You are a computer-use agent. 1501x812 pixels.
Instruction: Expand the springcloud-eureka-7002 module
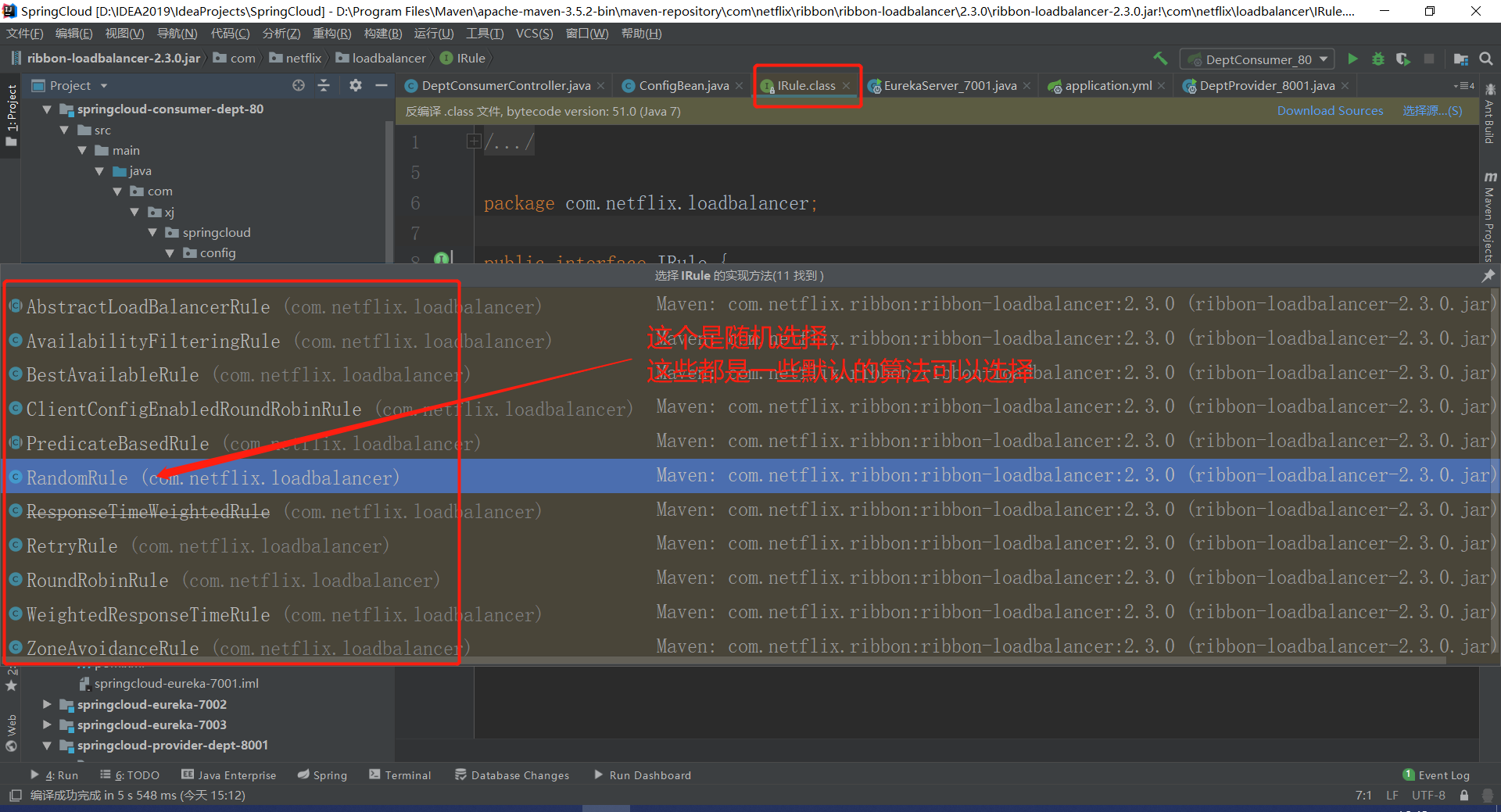point(47,704)
